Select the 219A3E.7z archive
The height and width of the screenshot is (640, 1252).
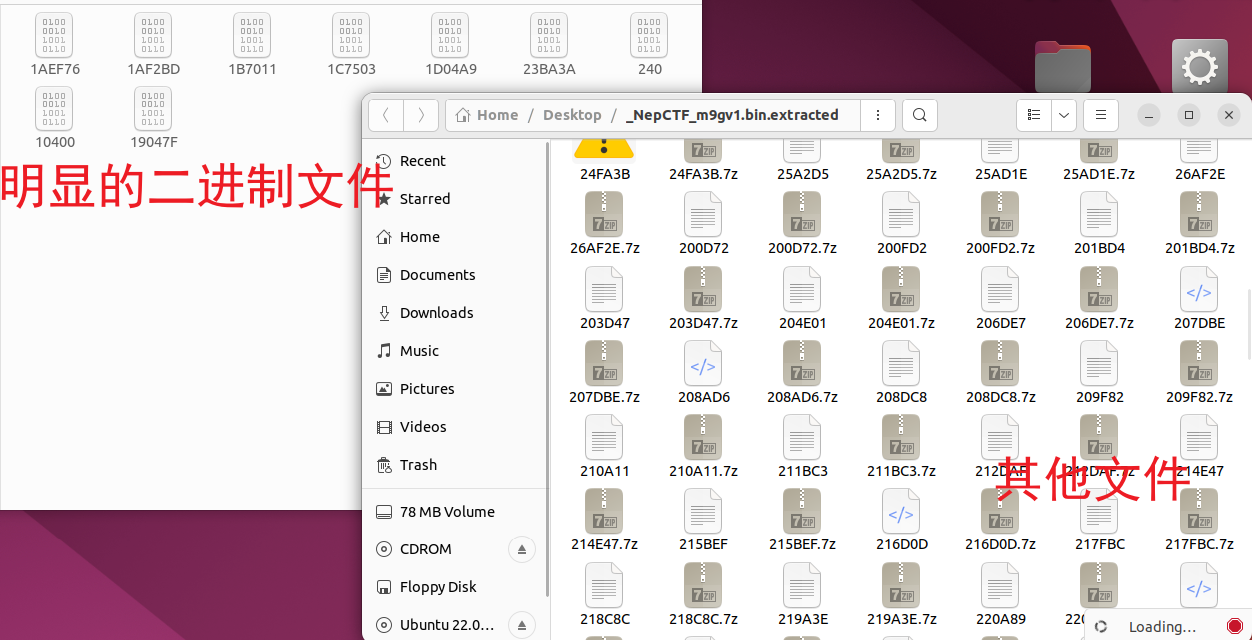coord(901,594)
